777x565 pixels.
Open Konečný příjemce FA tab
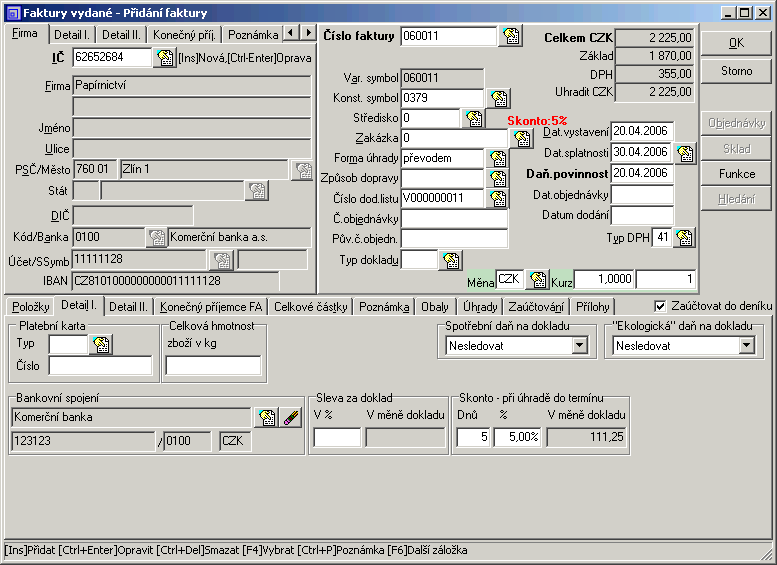(211, 307)
